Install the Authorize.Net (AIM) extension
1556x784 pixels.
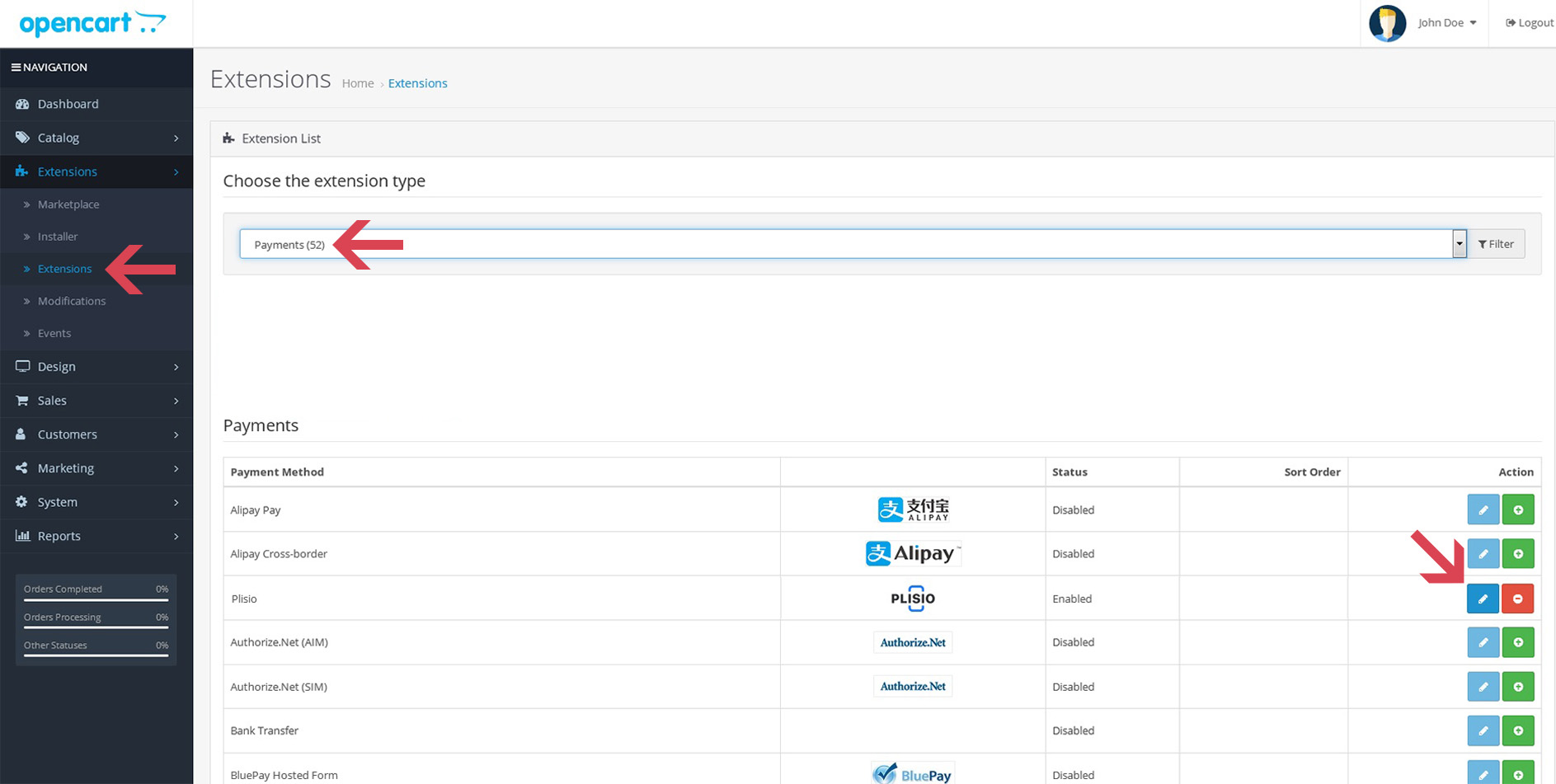[1518, 642]
